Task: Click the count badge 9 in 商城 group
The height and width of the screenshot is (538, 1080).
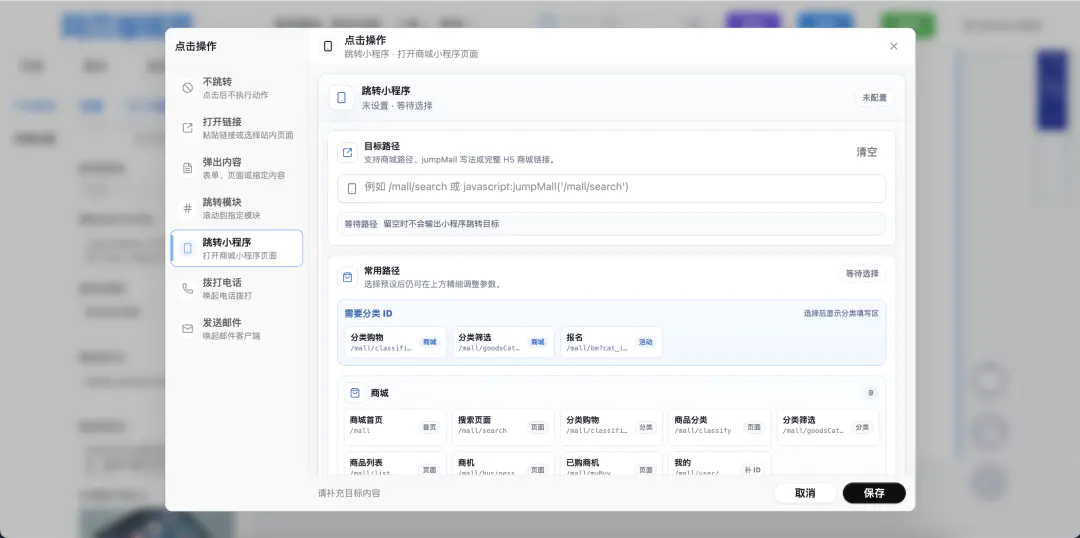Action: click(x=871, y=393)
